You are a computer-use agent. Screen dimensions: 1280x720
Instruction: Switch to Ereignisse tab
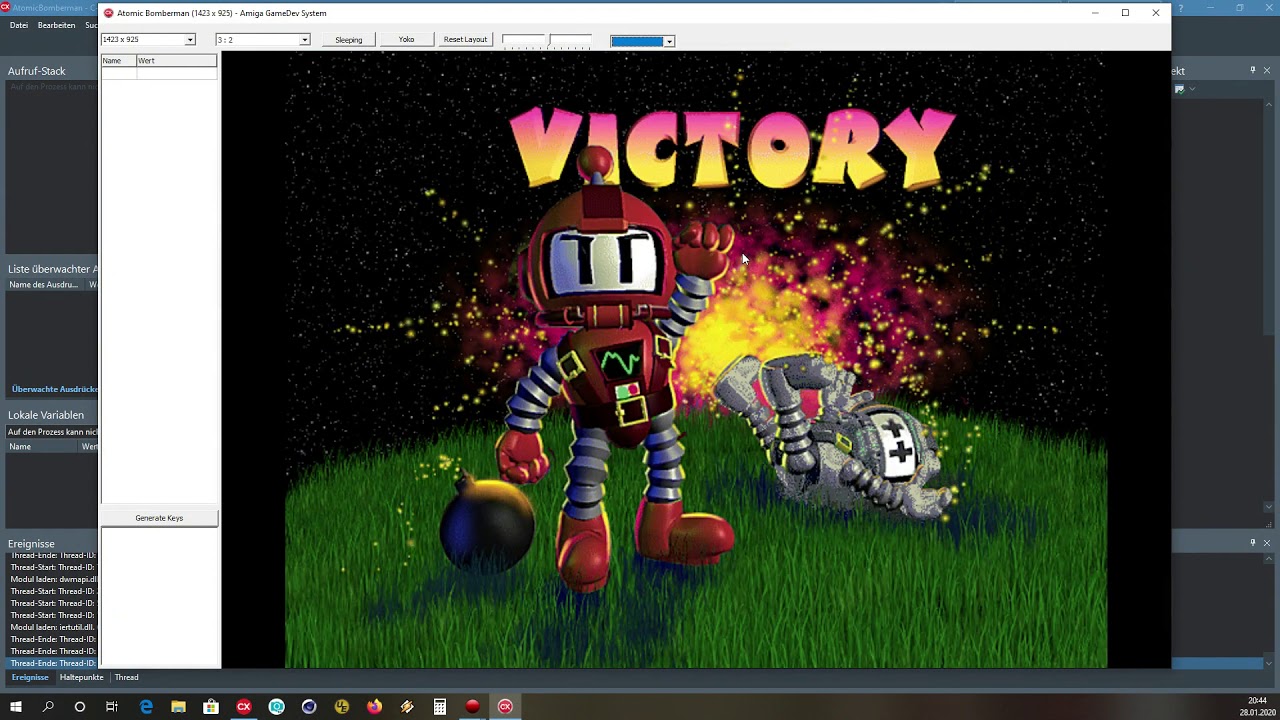coord(30,677)
